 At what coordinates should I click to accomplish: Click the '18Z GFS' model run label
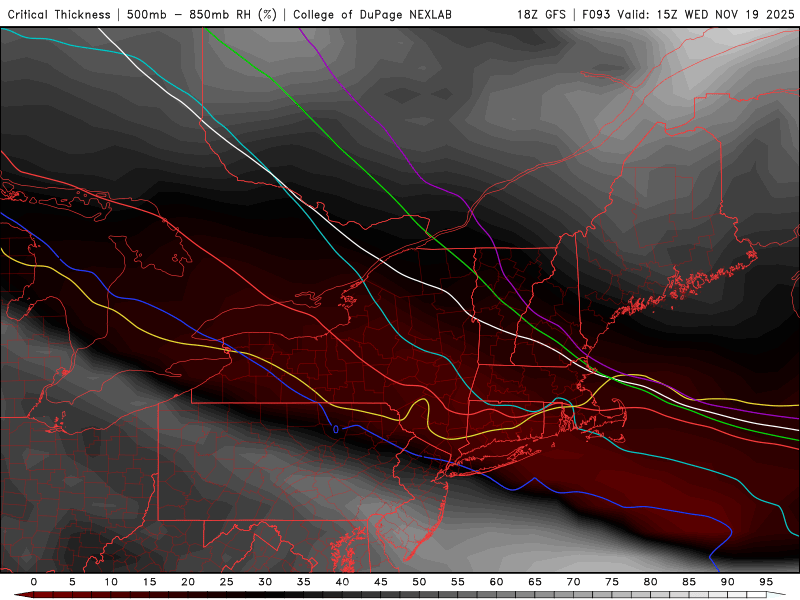(541, 15)
